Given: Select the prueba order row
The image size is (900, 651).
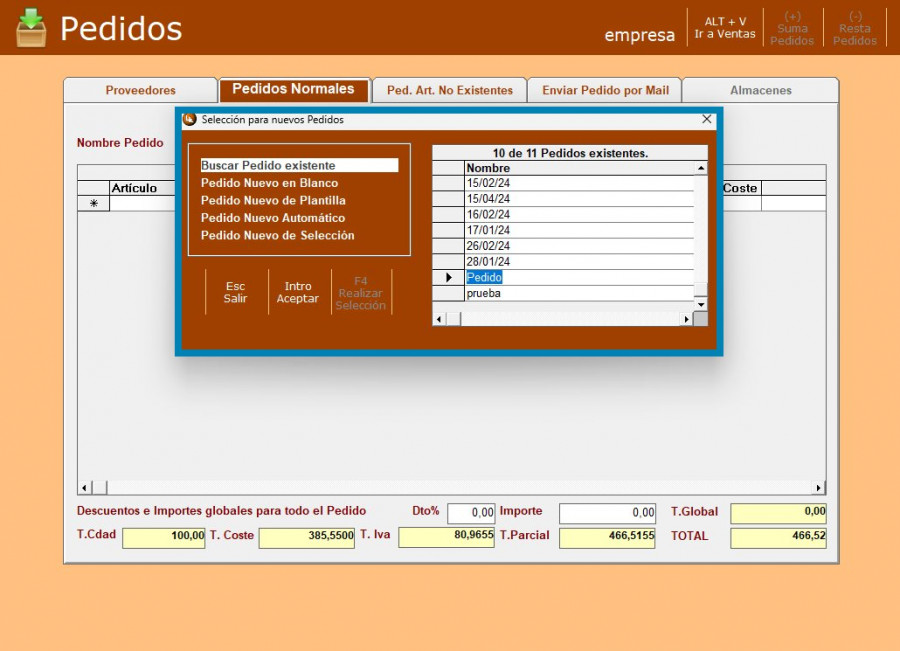Looking at the screenshot, I should click(578, 294).
